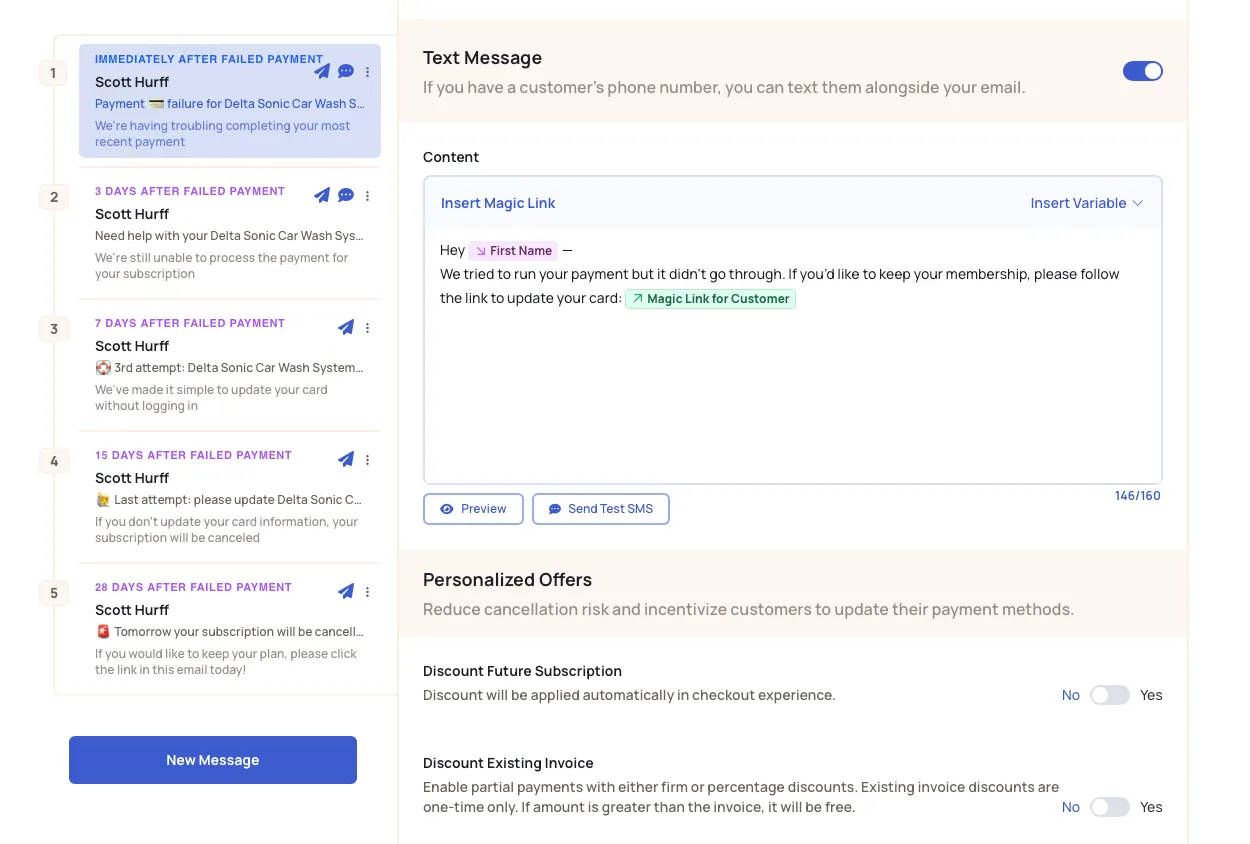Open the Insert Variable dropdown
The image size is (1250, 844).
click(x=1086, y=203)
